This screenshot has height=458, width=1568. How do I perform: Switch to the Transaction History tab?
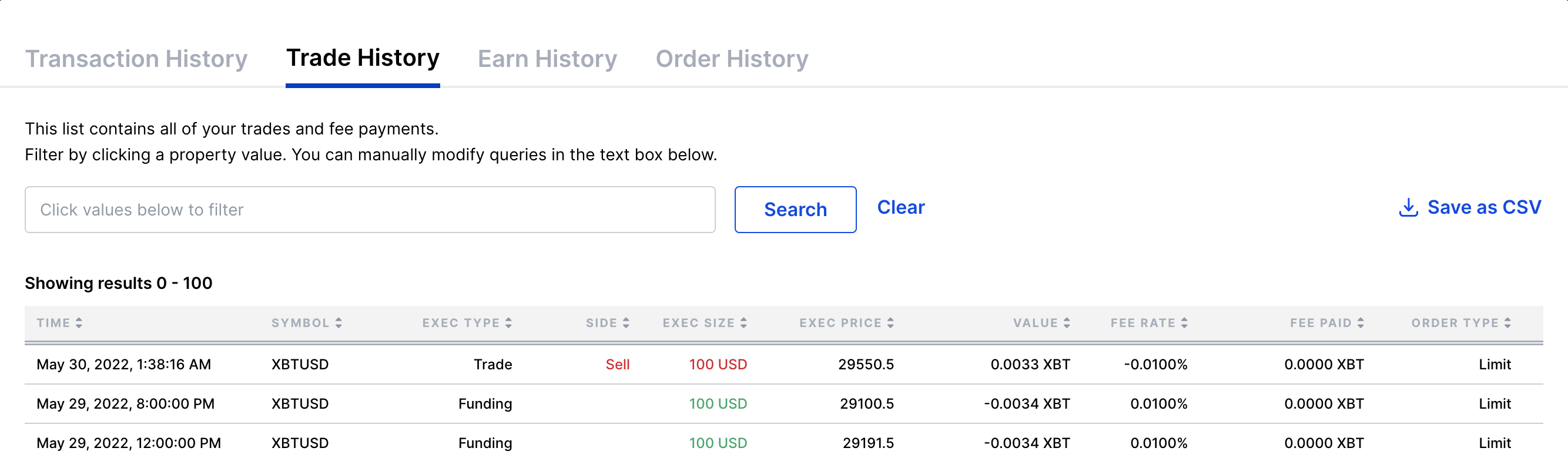136,59
